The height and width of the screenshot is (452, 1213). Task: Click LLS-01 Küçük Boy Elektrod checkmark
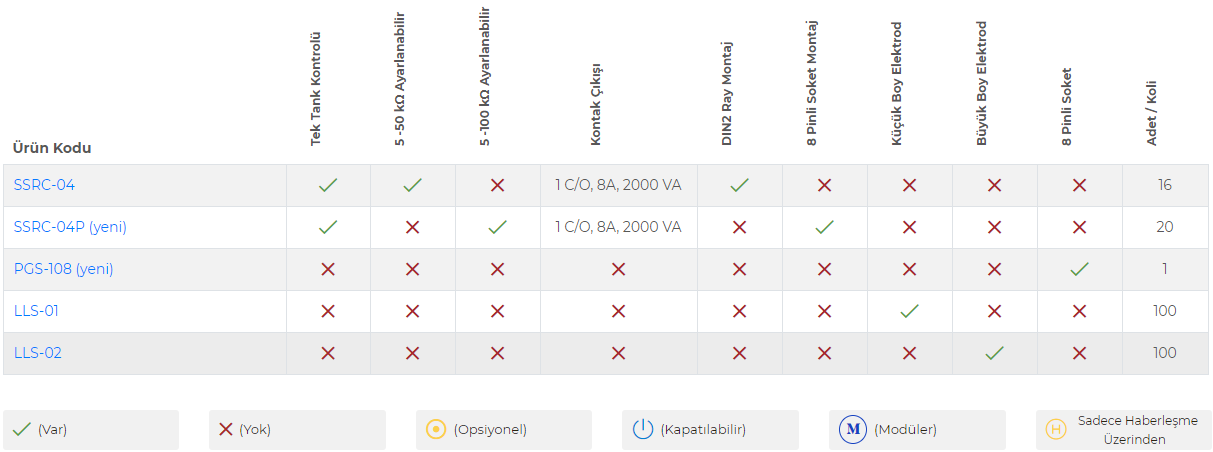pos(909,311)
